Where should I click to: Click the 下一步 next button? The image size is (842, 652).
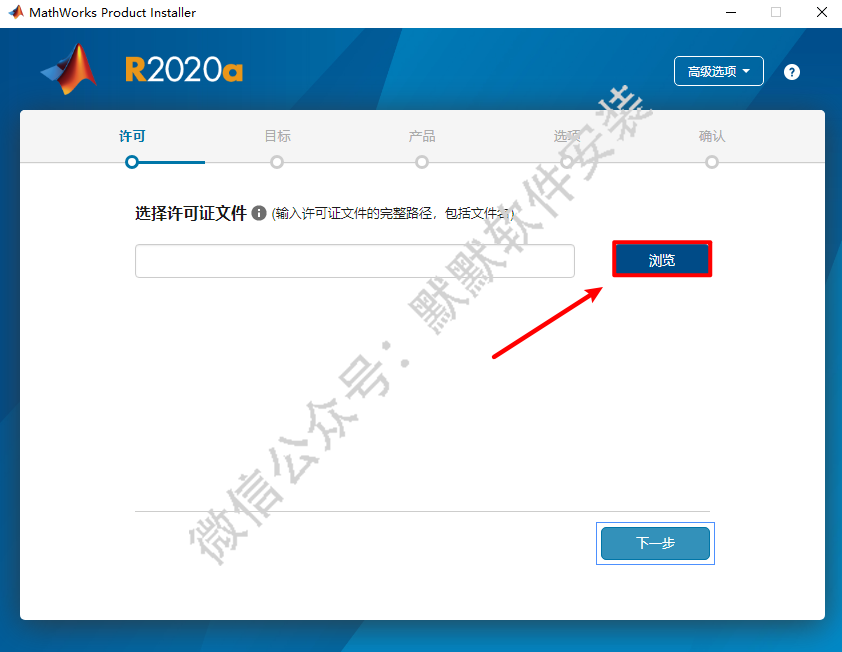click(x=655, y=543)
